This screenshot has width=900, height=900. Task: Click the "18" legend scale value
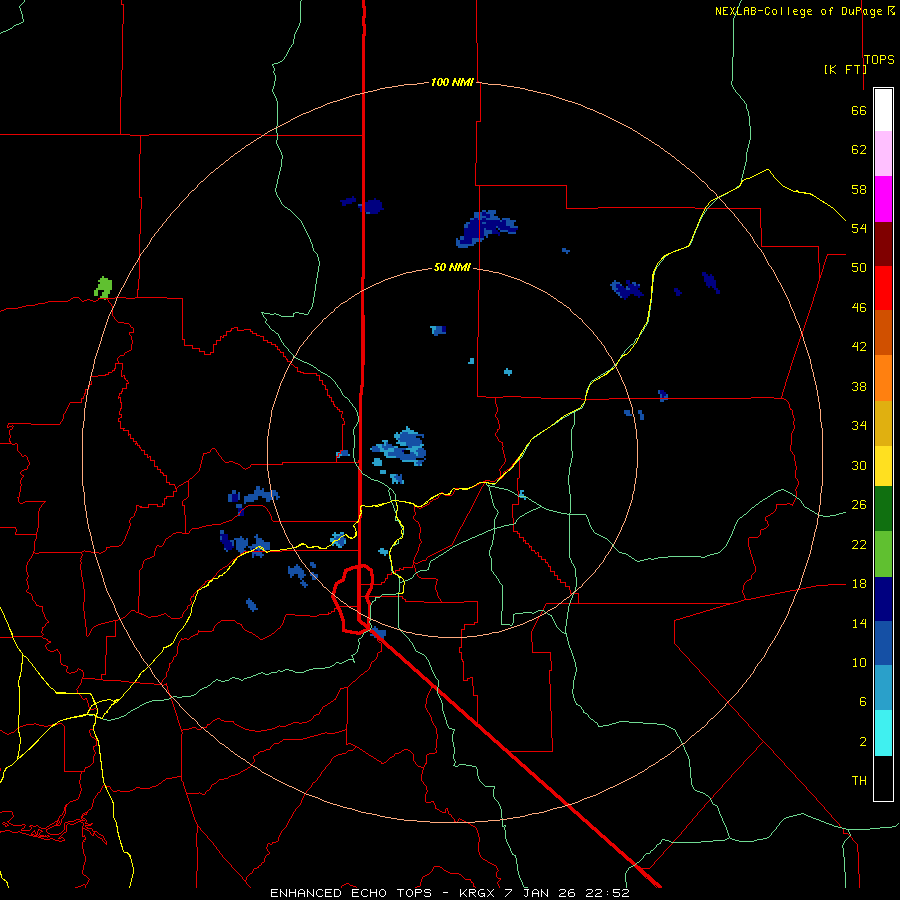tap(859, 584)
